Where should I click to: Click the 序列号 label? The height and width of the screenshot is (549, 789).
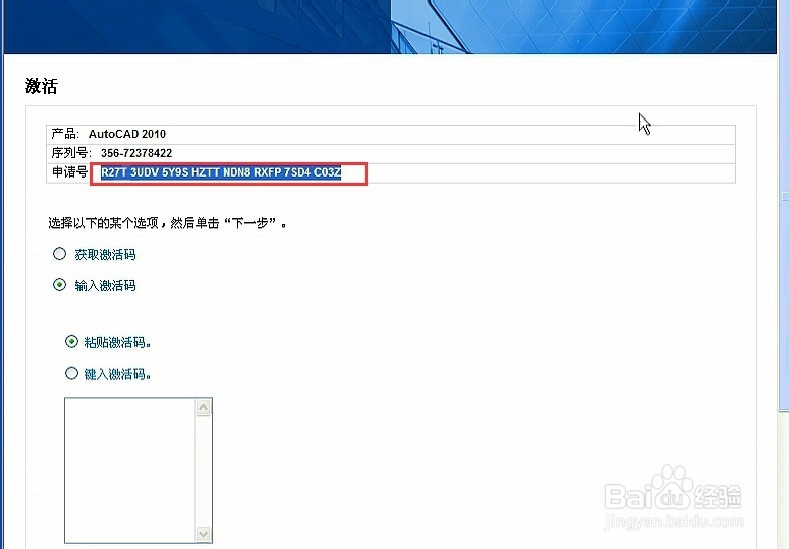pos(71,152)
